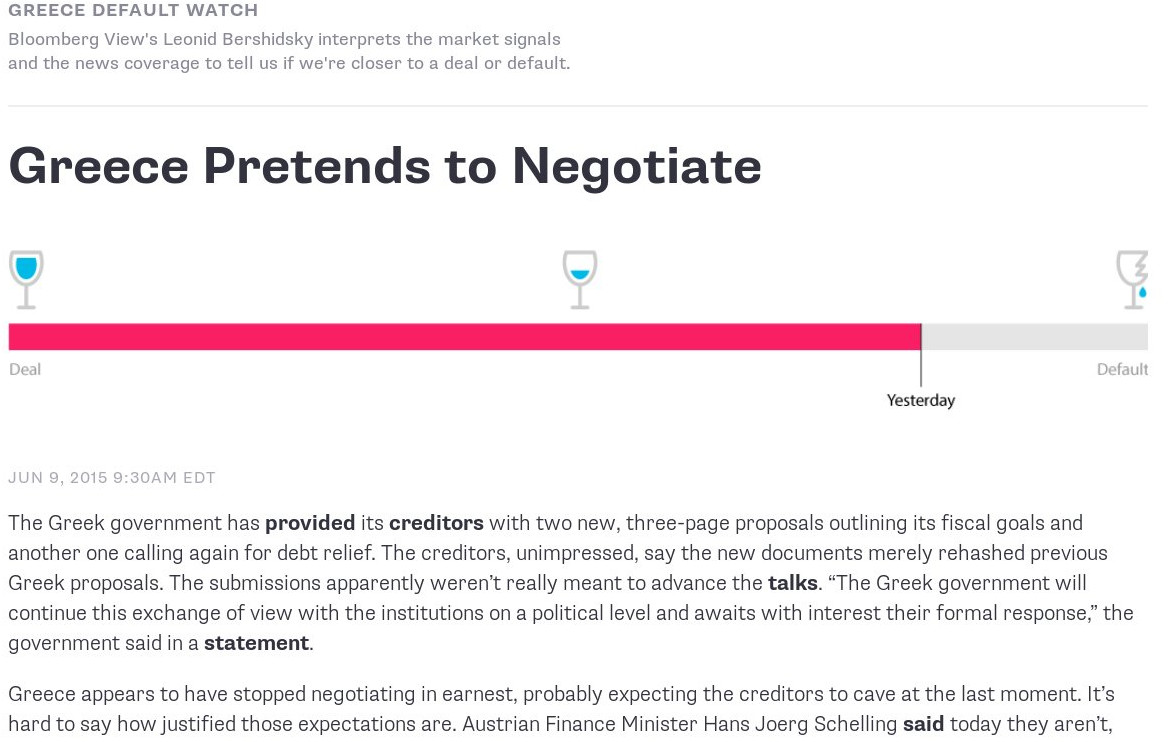Click the Default label under the bar

tap(1122, 370)
